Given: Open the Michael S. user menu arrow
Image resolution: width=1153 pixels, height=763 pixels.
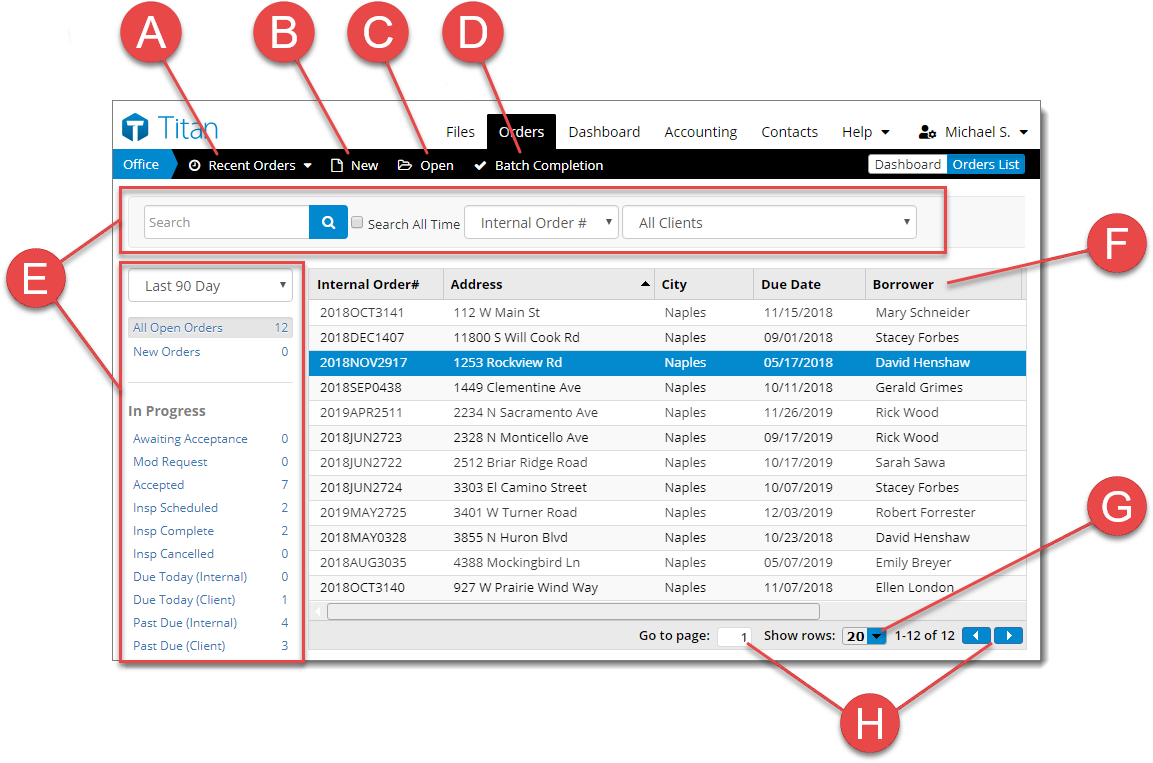Looking at the screenshot, I should (1024, 132).
